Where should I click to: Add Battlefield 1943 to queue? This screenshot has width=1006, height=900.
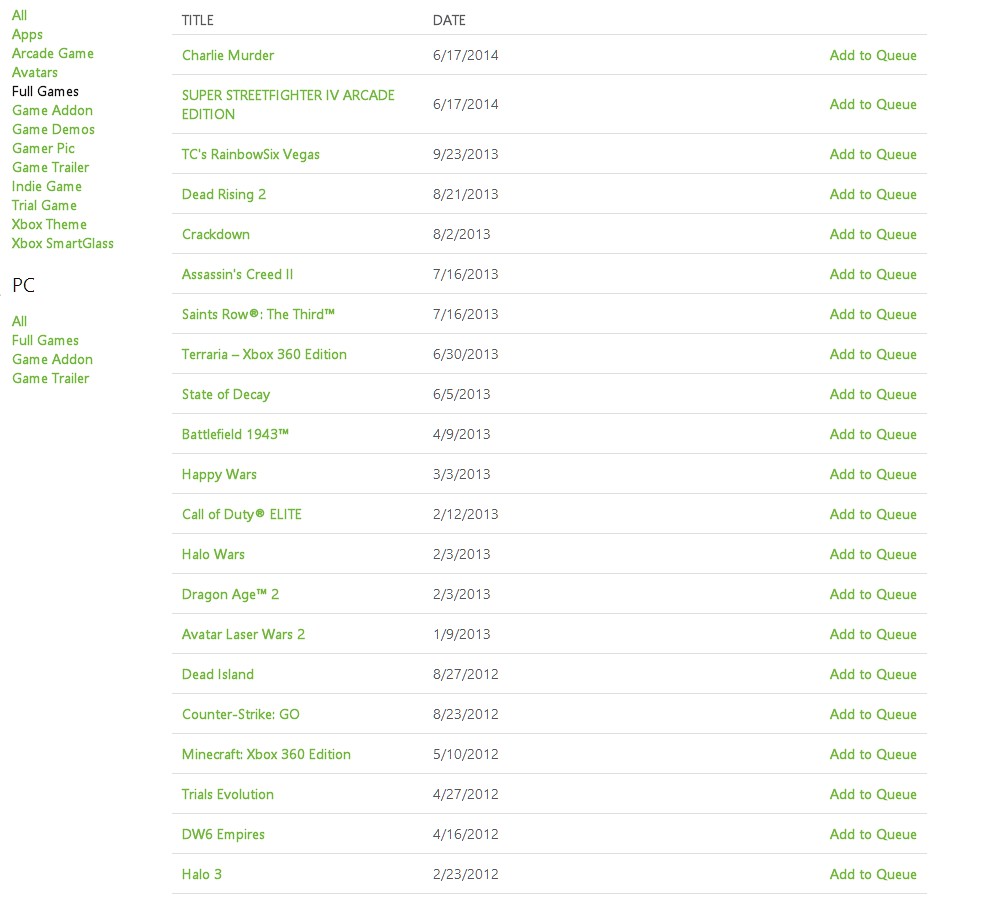pos(873,434)
